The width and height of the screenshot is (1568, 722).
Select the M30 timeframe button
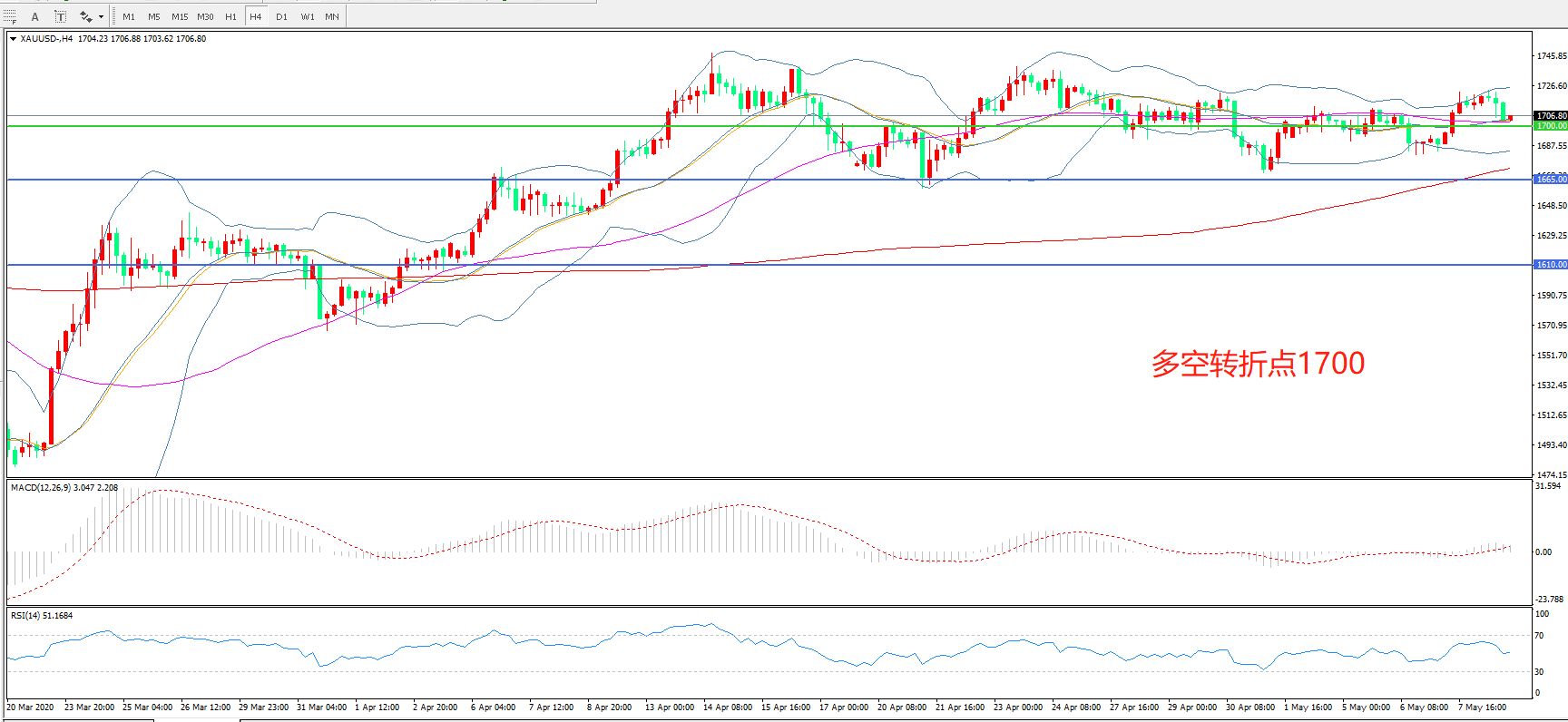pos(206,16)
